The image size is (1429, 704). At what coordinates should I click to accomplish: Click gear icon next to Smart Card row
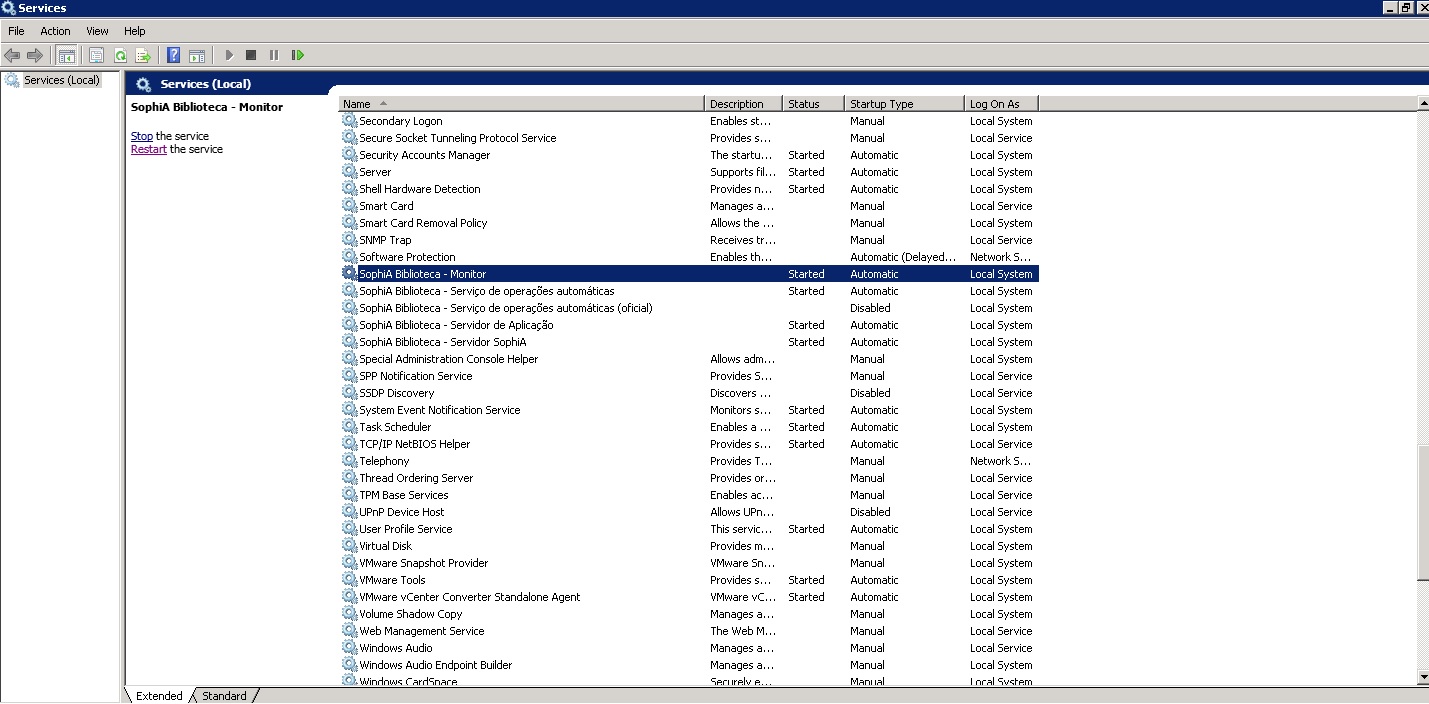(x=349, y=206)
